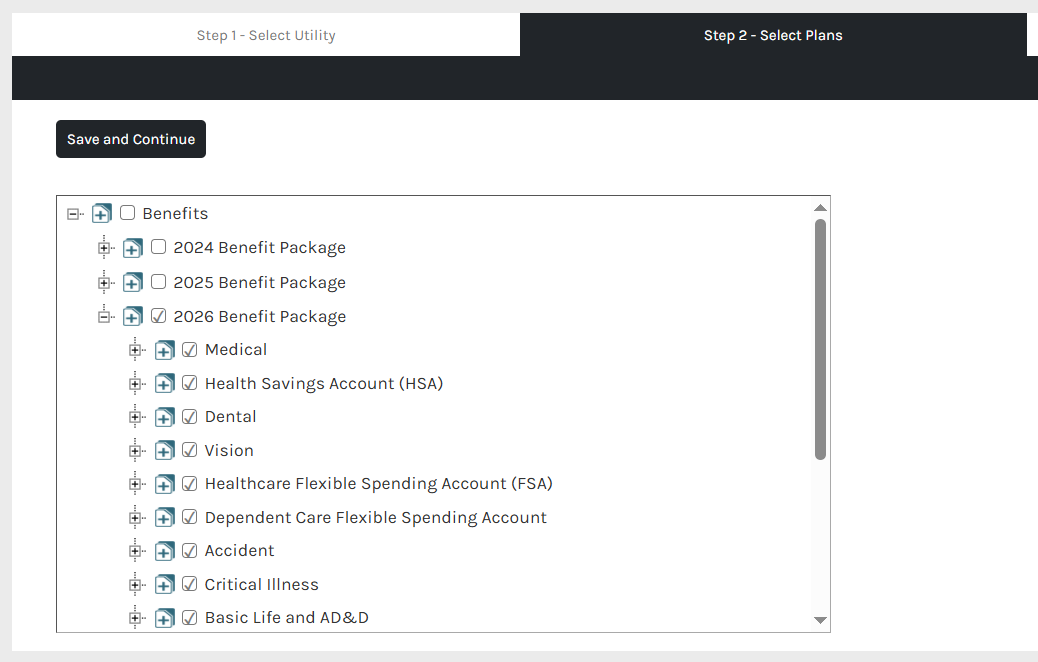Collapse the 2026 Benefit Package node
The image size is (1038, 662).
click(x=104, y=317)
